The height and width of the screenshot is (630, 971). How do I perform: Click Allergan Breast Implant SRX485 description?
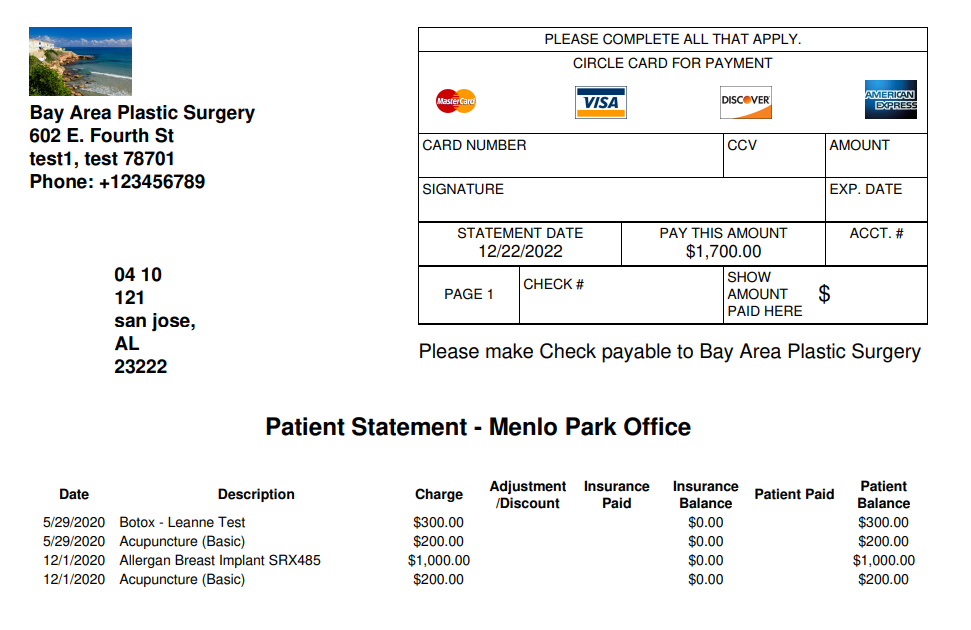point(220,560)
